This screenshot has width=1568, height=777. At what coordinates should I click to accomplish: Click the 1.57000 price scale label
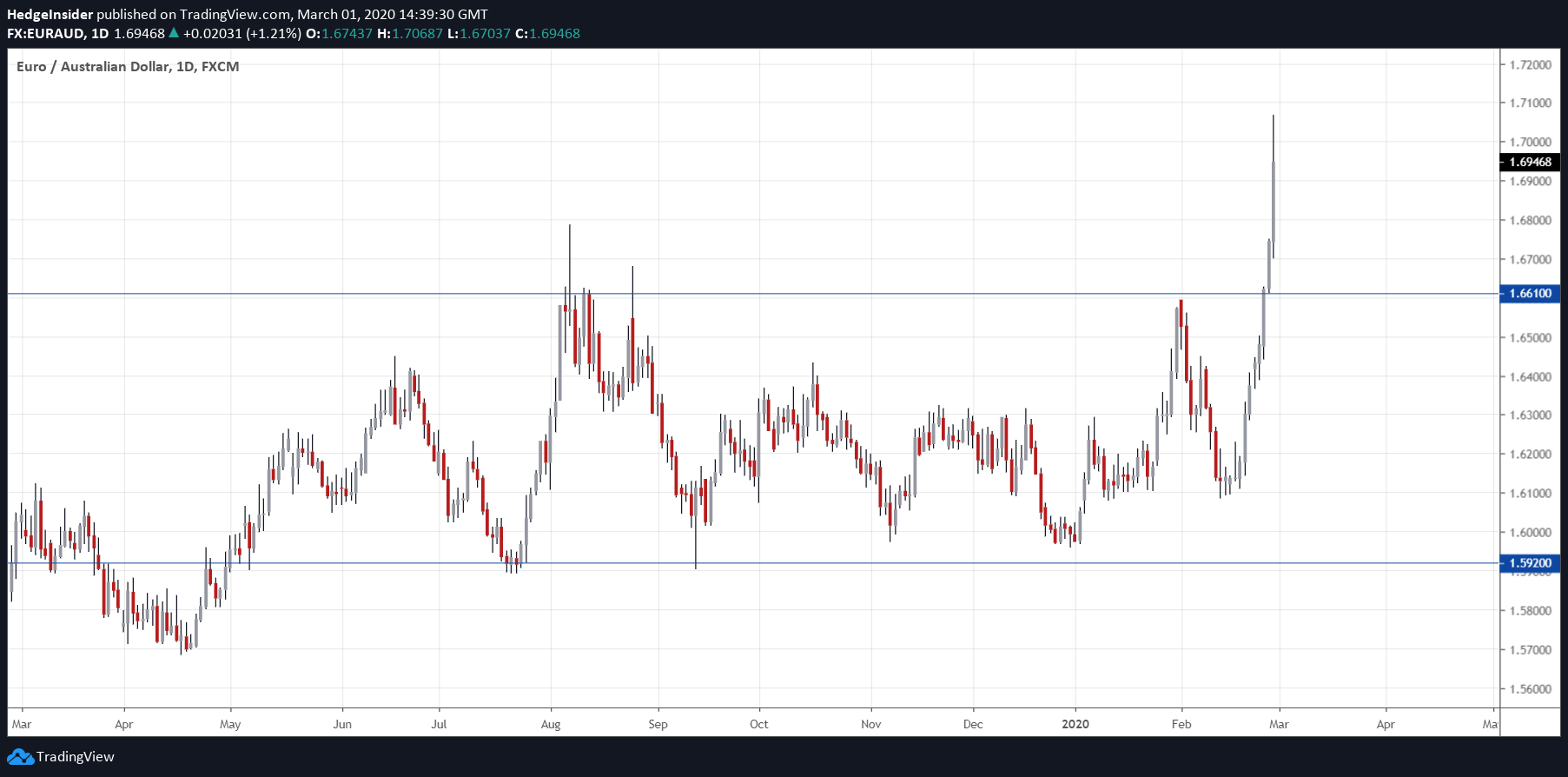click(x=1530, y=649)
